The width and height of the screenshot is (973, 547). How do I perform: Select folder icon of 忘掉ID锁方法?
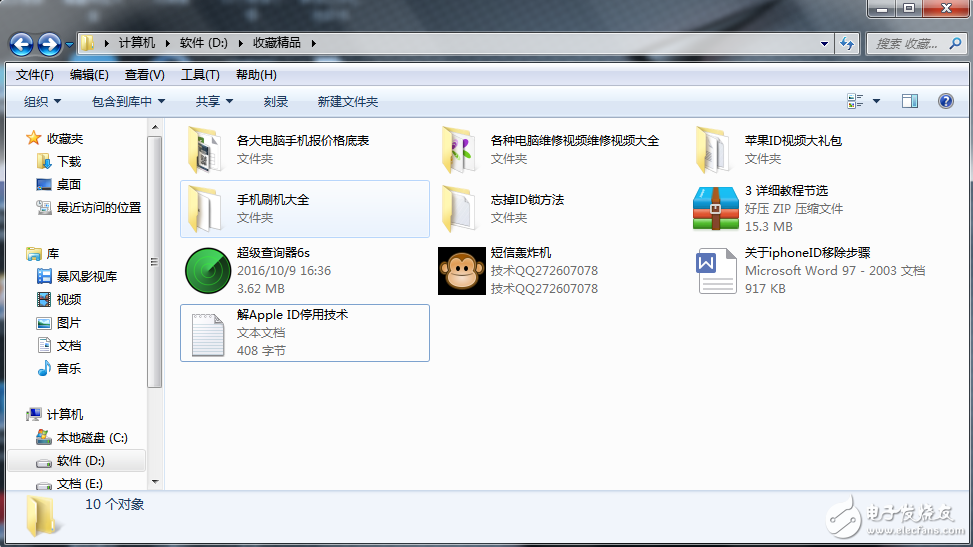[x=459, y=209]
